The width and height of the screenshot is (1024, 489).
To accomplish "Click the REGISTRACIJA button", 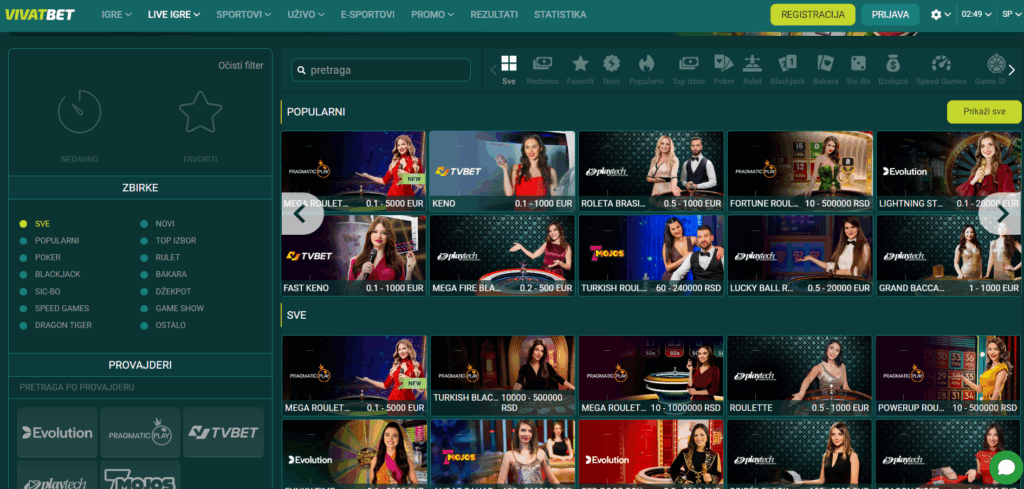I will tap(813, 15).
